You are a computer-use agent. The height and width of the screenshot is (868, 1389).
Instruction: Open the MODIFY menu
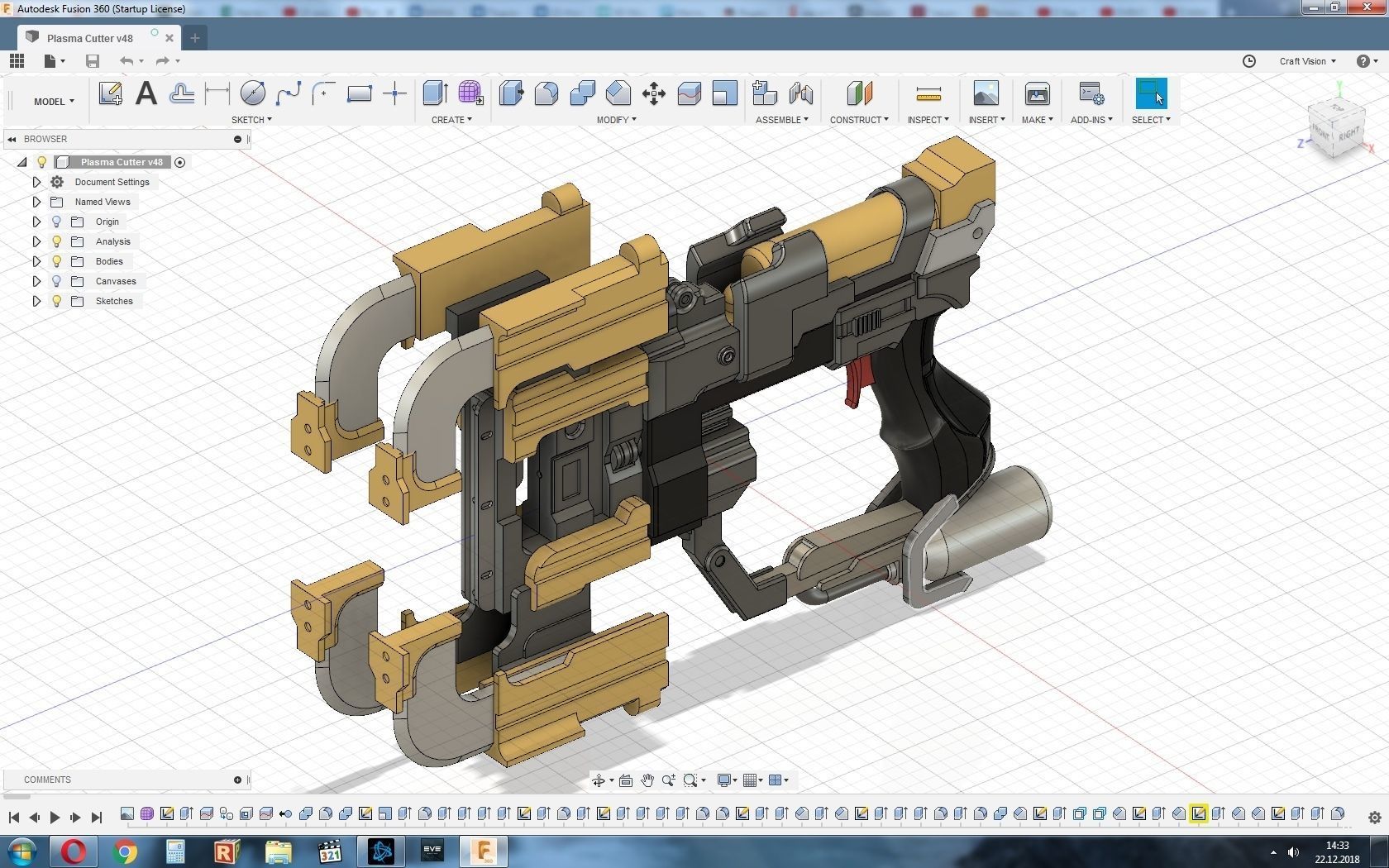tap(617, 120)
